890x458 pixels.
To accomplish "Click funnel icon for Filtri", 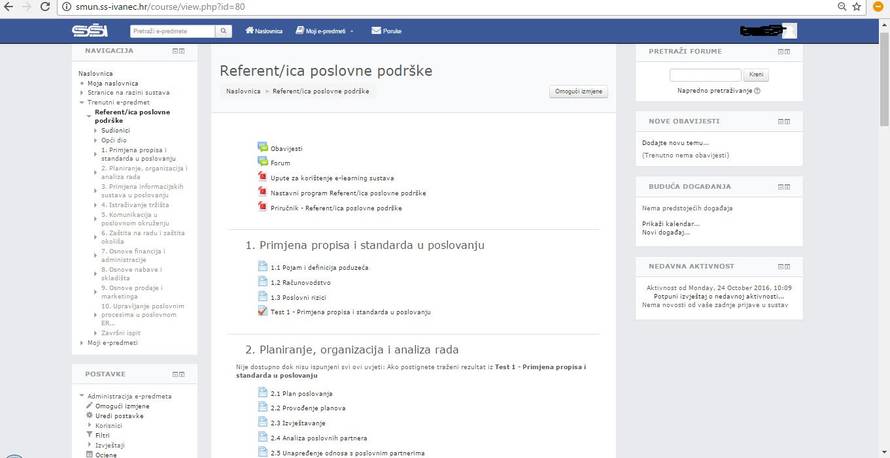I will [x=89, y=435].
